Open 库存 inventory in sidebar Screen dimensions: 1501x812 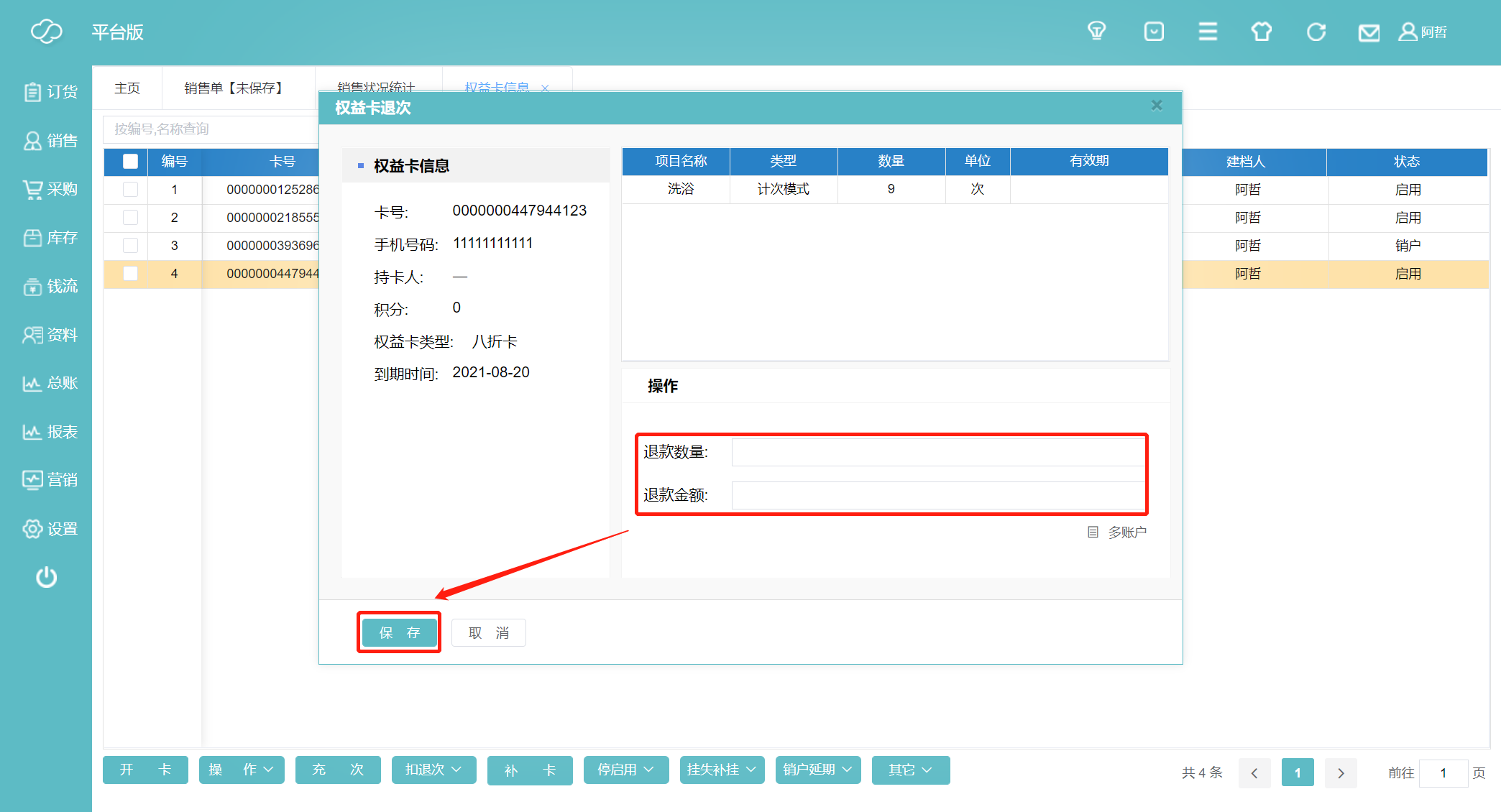point(50,238)
